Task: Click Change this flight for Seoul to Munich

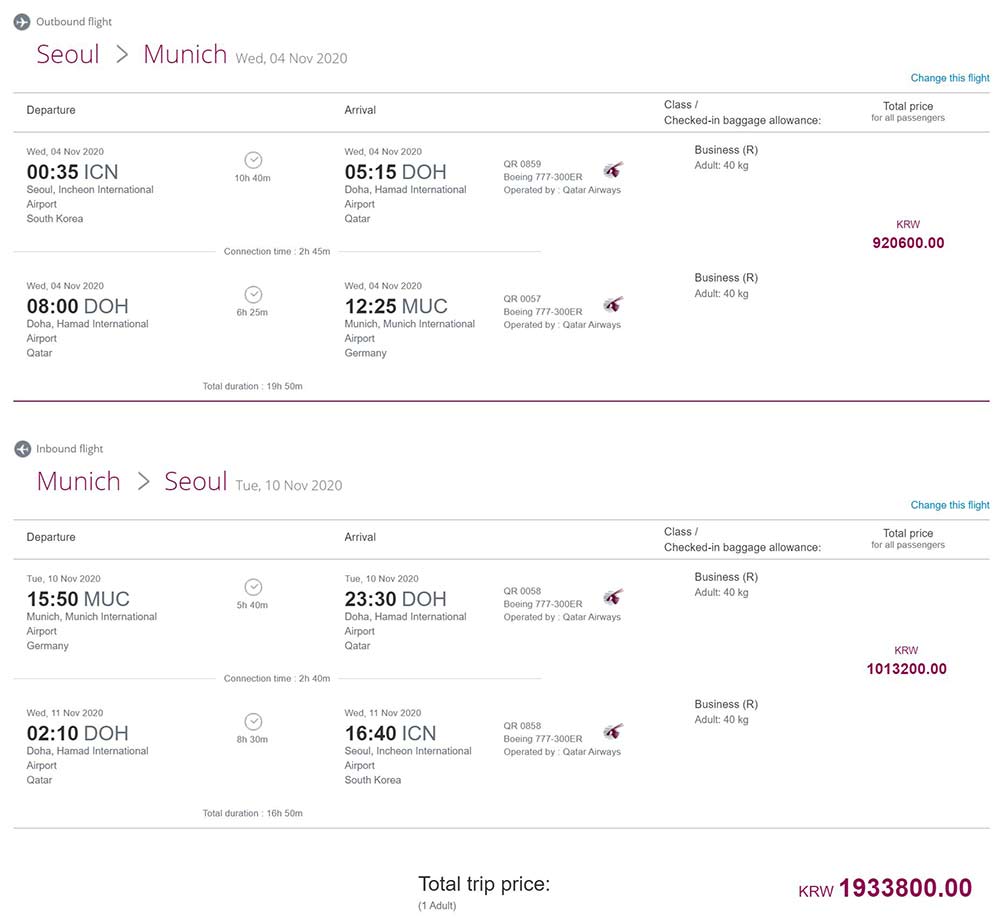Action: [x=950, y=78]
